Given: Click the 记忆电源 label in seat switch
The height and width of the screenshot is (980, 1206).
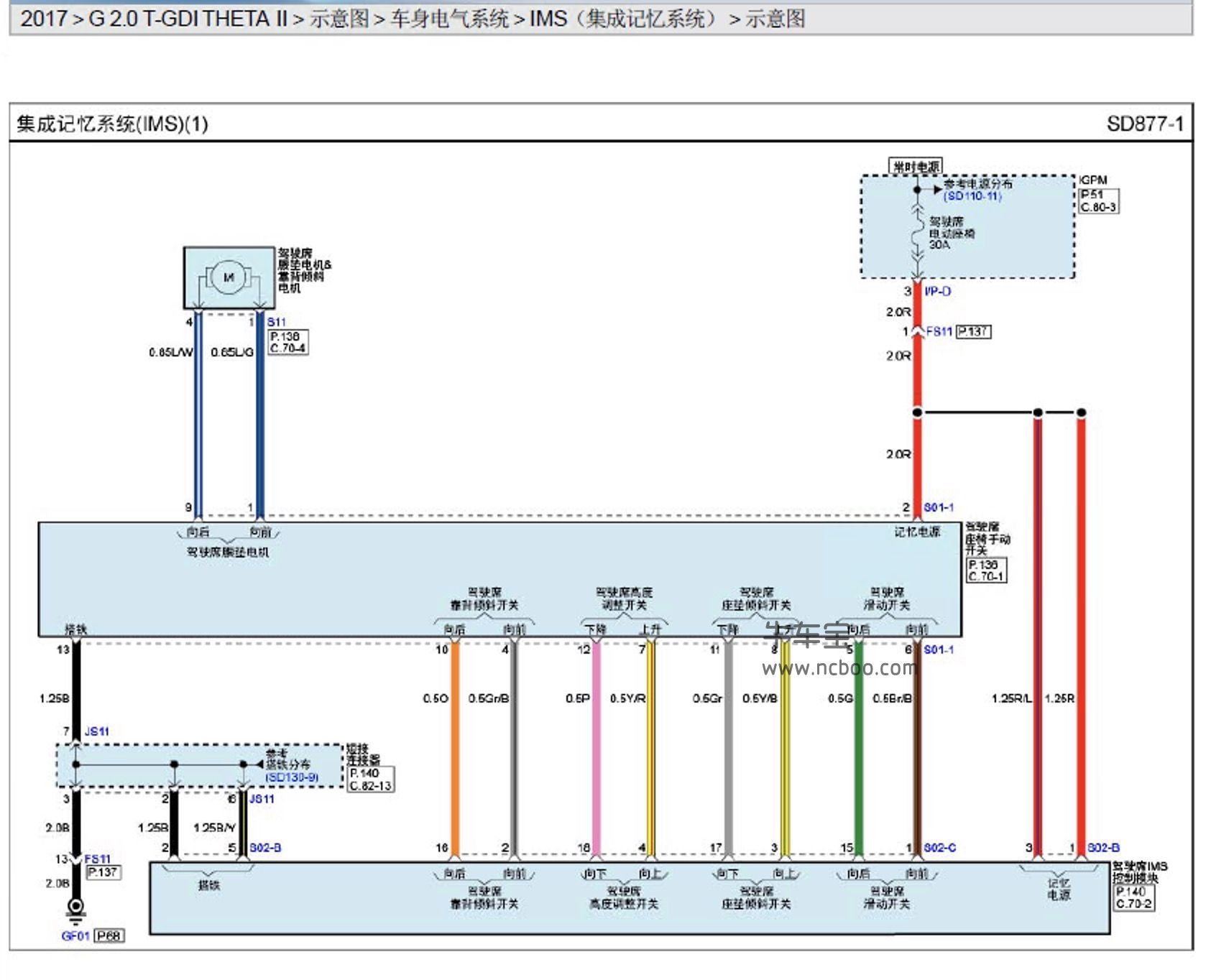Looking at the screenshot, I should click(x=917, y=532).
